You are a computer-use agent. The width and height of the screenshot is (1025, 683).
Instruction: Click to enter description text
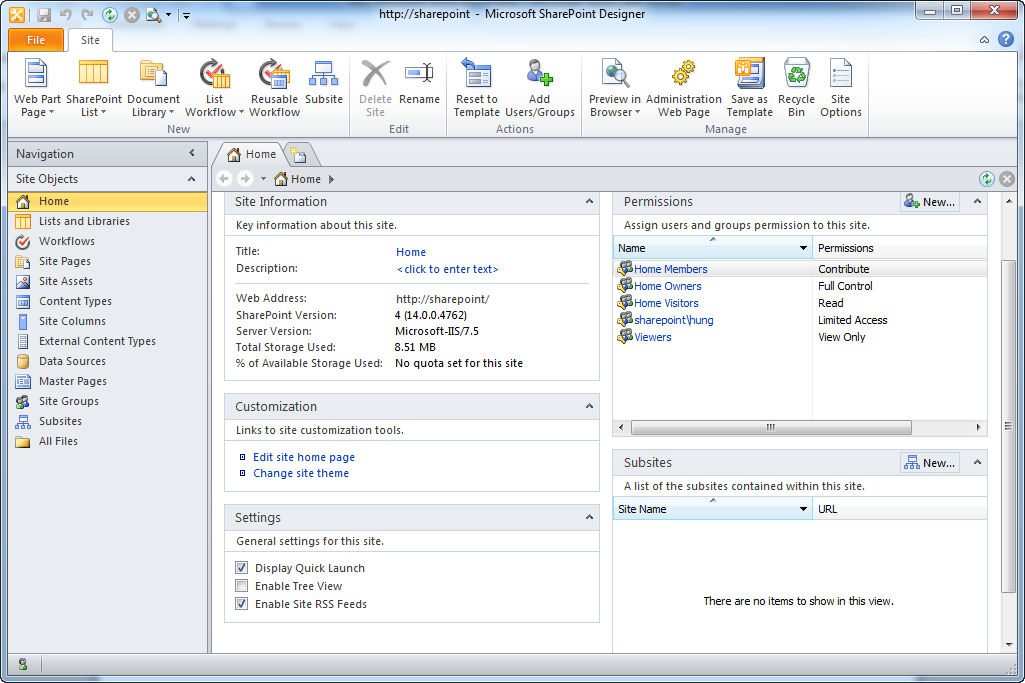point(448,269)
